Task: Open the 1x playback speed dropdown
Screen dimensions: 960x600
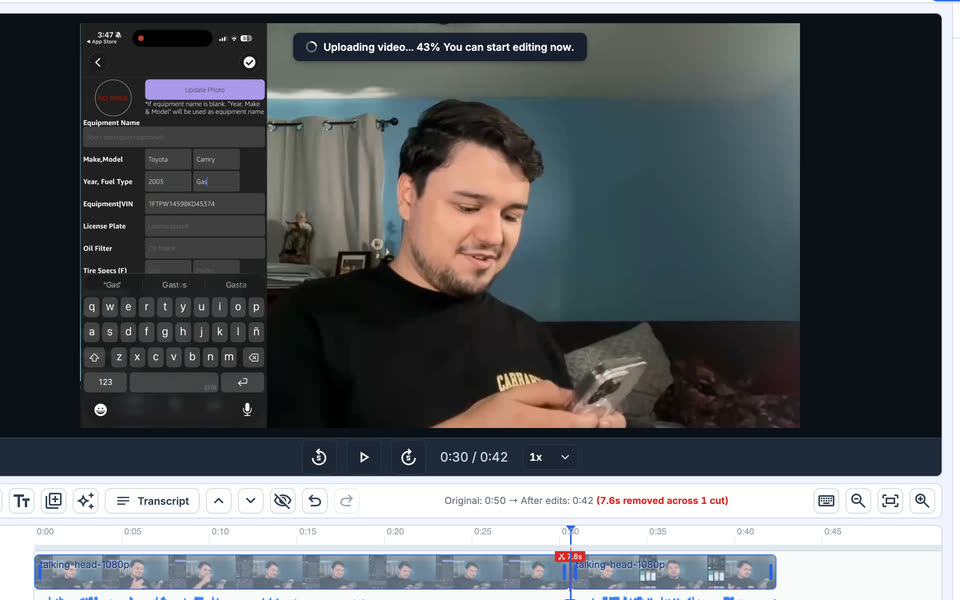Action: tap(549, 457)
